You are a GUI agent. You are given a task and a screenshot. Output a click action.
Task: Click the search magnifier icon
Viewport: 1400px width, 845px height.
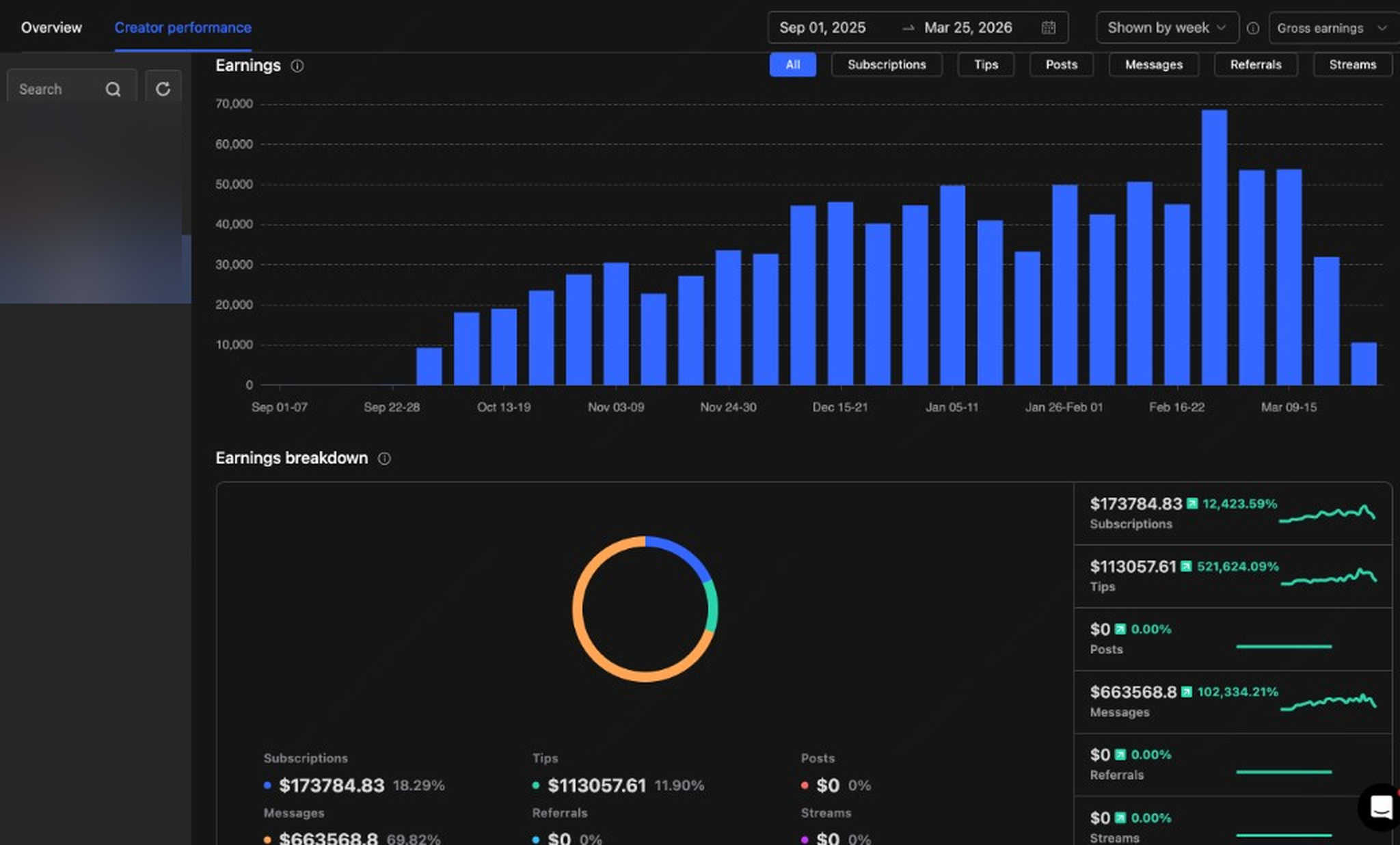(113, 89)
